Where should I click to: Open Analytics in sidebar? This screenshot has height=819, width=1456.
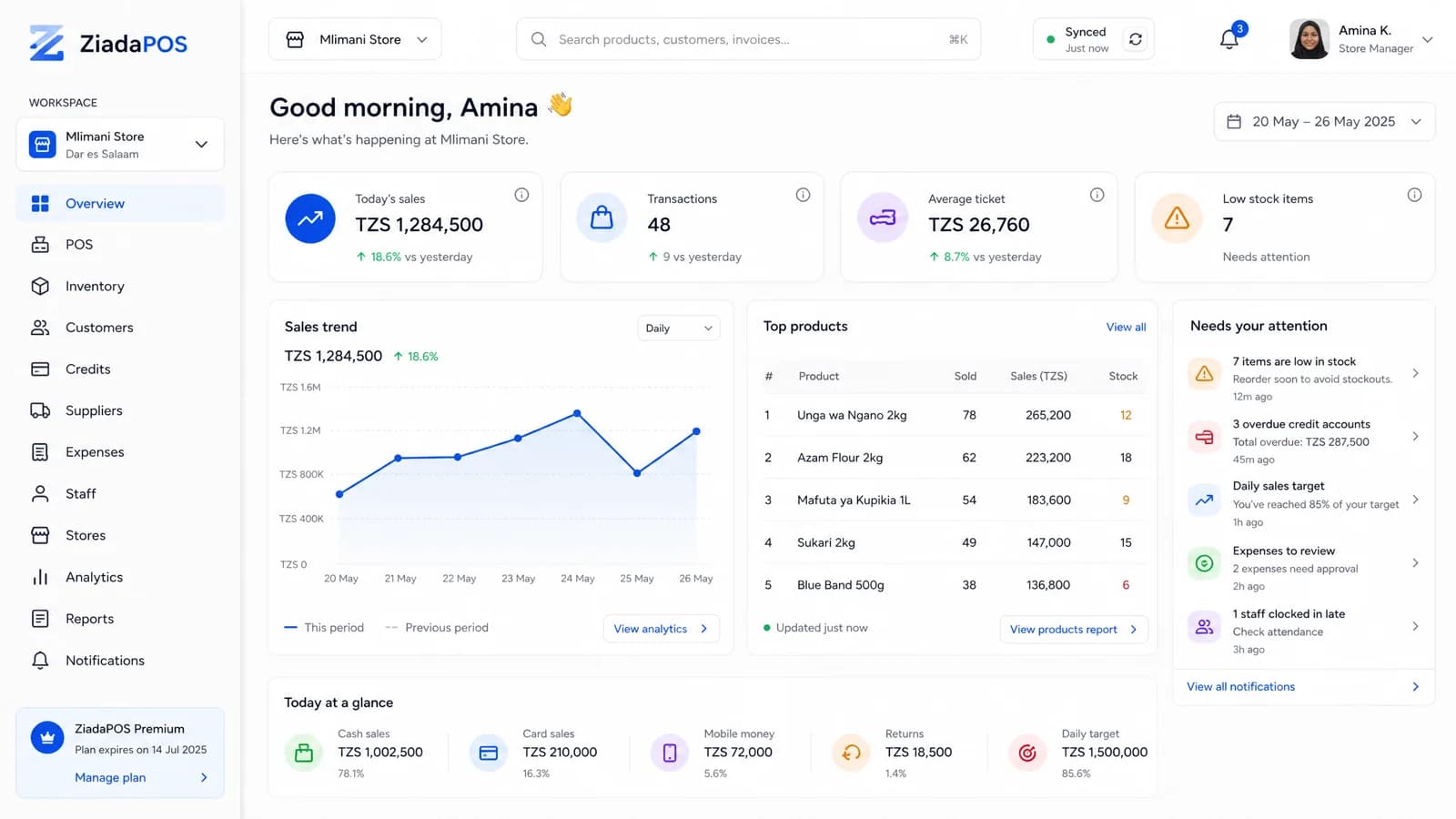(120, 578)
